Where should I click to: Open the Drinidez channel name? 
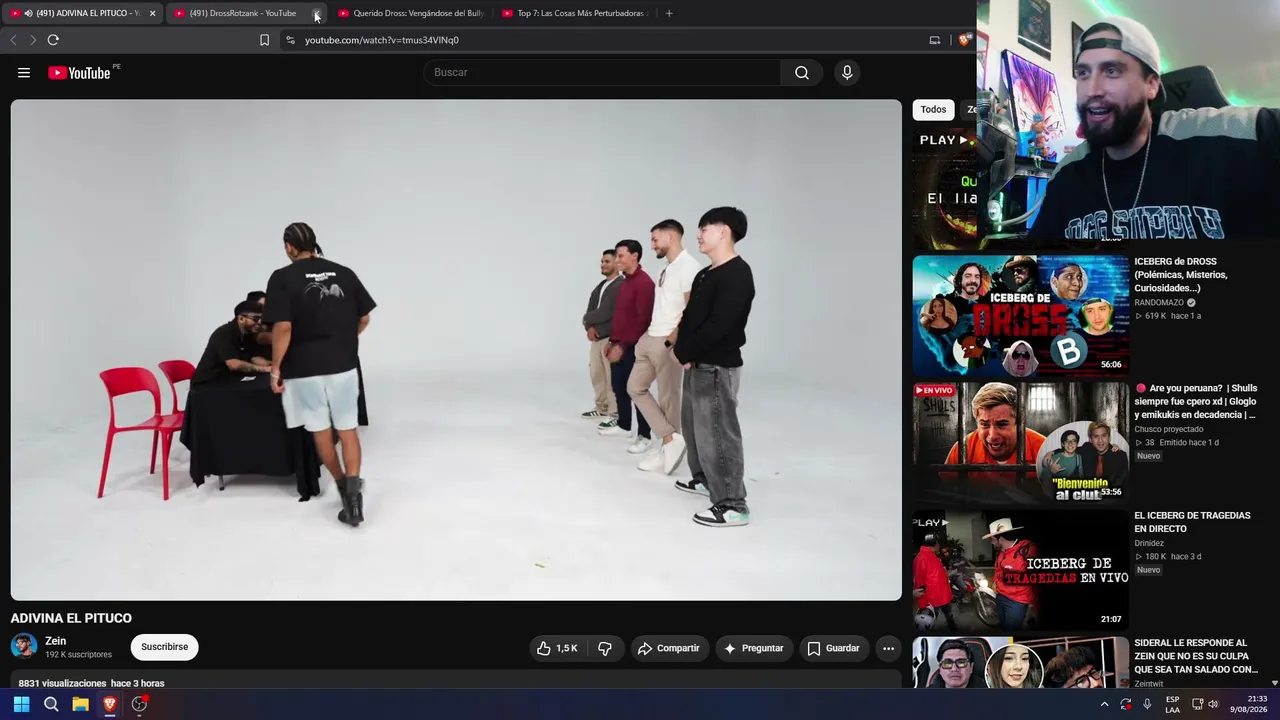point(1148,544)
